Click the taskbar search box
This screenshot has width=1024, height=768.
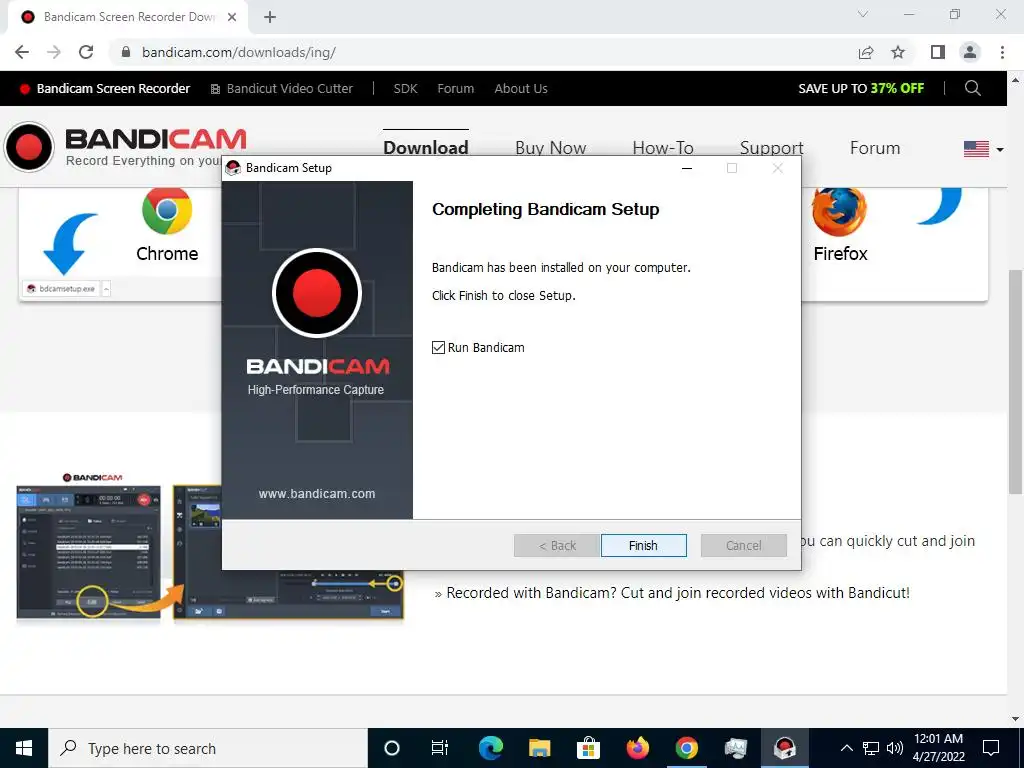click(x=208, y=748)
